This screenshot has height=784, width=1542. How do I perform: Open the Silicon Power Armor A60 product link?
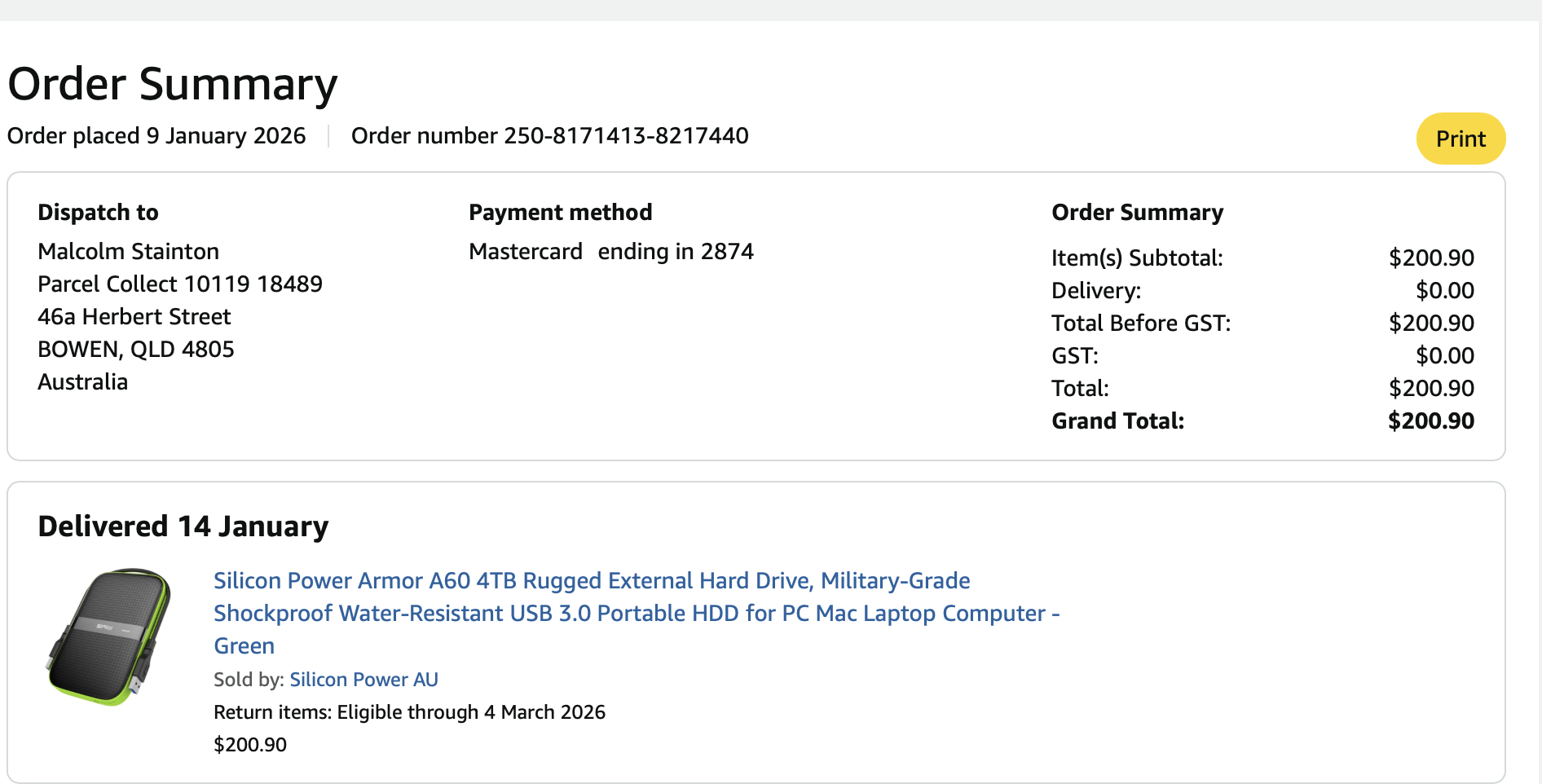tap(591, 581)
